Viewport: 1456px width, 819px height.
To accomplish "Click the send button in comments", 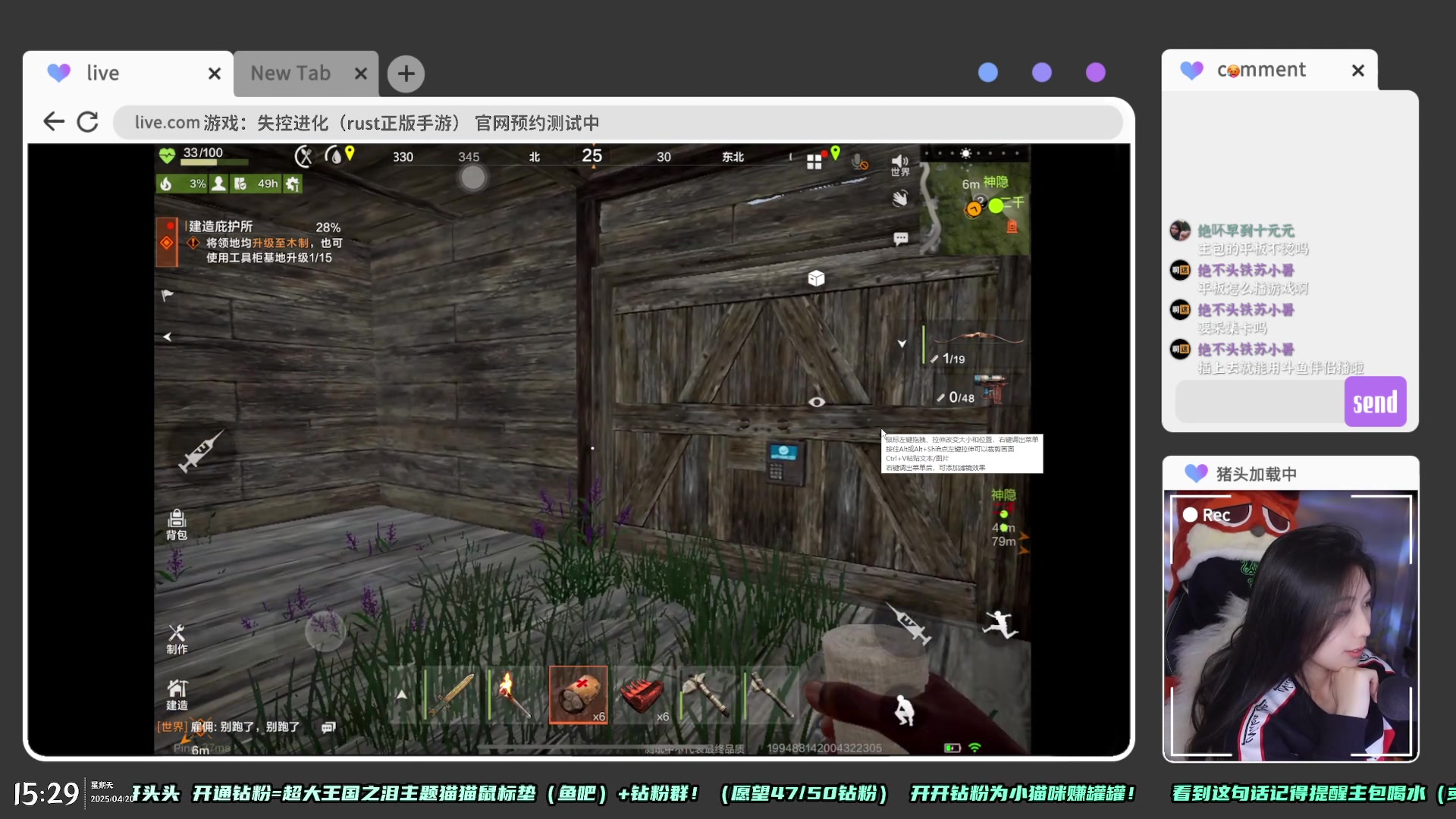I will (1375, 402).
